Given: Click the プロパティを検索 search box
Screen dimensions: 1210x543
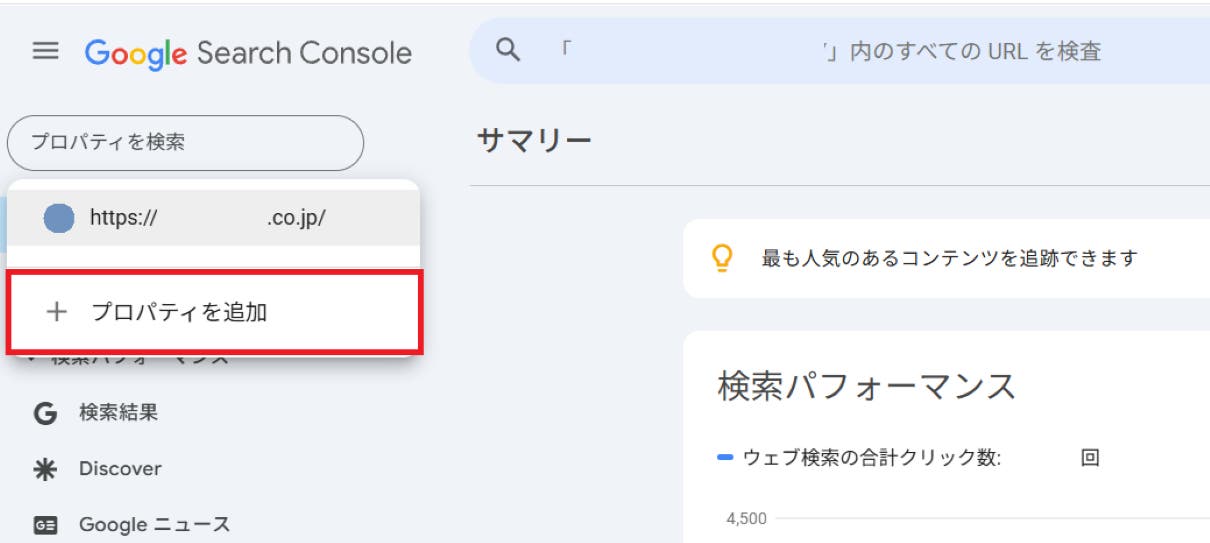Looking at the screenshot, I should click(x=185, y=143).
